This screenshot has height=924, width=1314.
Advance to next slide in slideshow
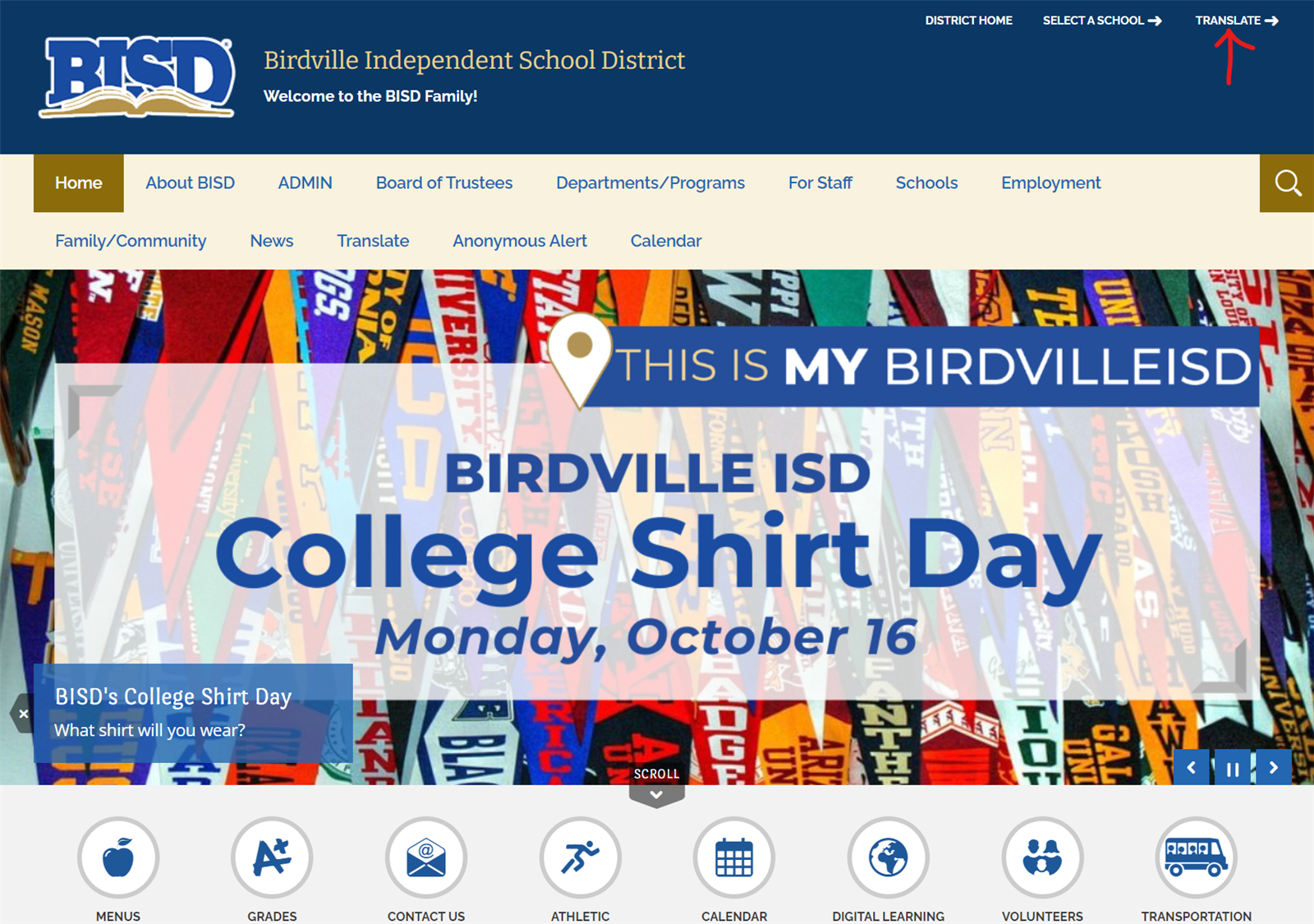(x=1274, y=768)
